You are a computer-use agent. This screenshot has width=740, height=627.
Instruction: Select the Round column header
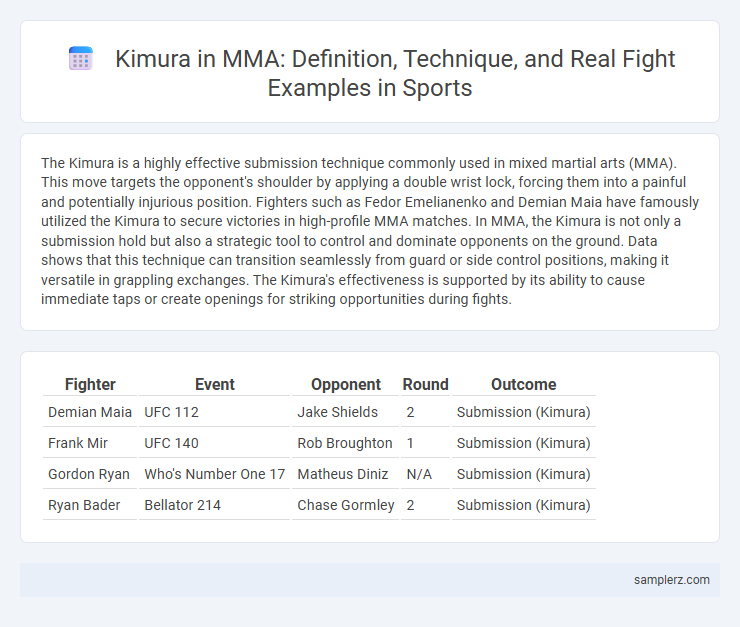425,385
